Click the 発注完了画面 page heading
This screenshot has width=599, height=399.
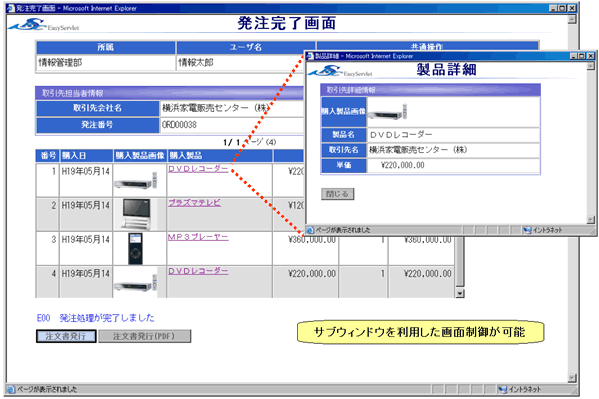pos(287,23)
